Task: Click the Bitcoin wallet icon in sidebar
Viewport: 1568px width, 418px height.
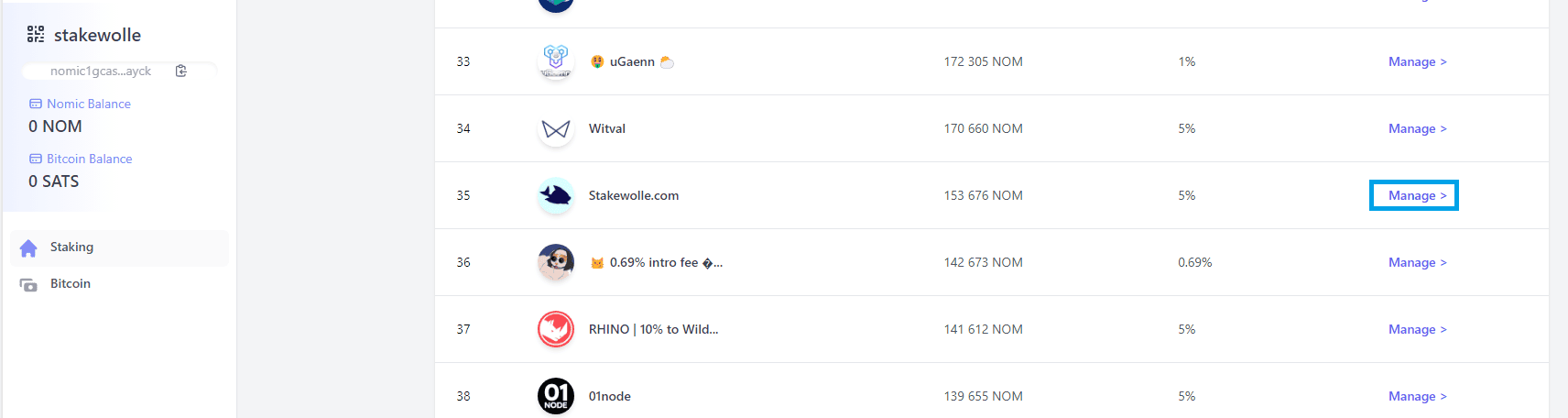Action: [28, 284]
